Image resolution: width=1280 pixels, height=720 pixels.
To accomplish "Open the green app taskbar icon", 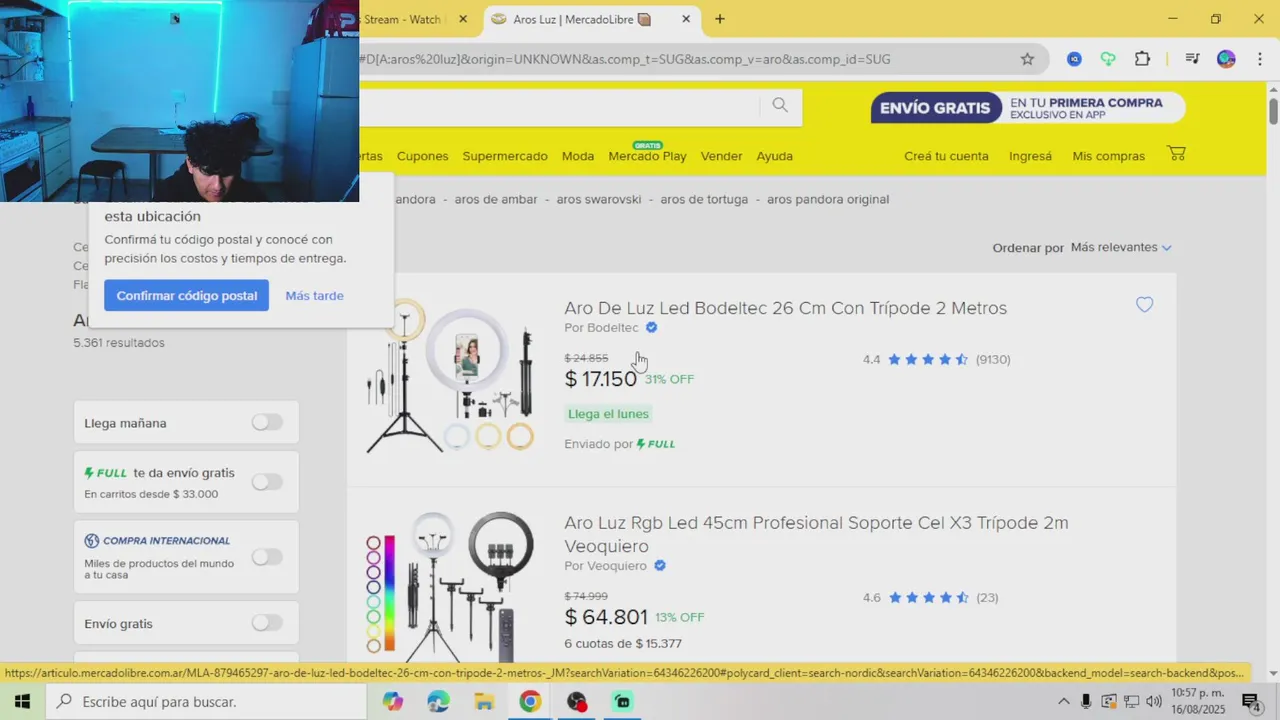I will (x=623, y=702).
